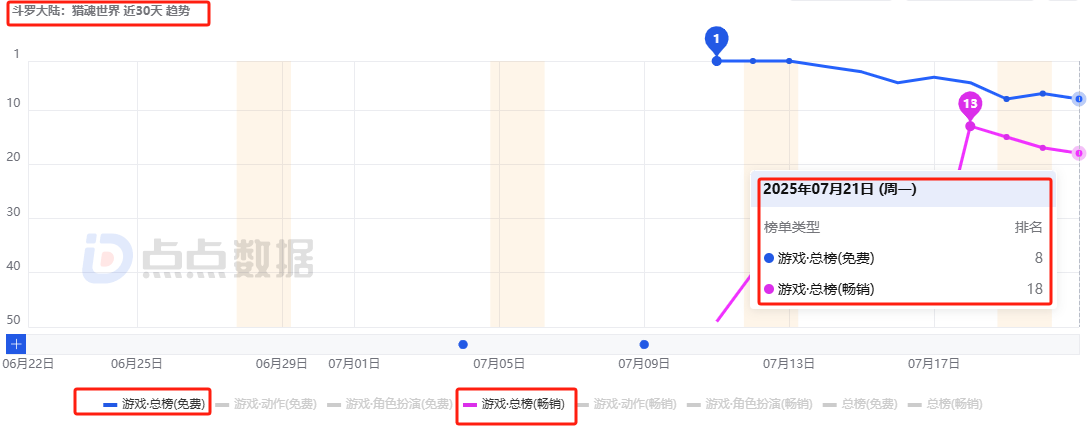This screenshot has height=427, width=1092.
Task: Toggle the 游戏·总榜(畅销) legend series
Action: (514, 404)
